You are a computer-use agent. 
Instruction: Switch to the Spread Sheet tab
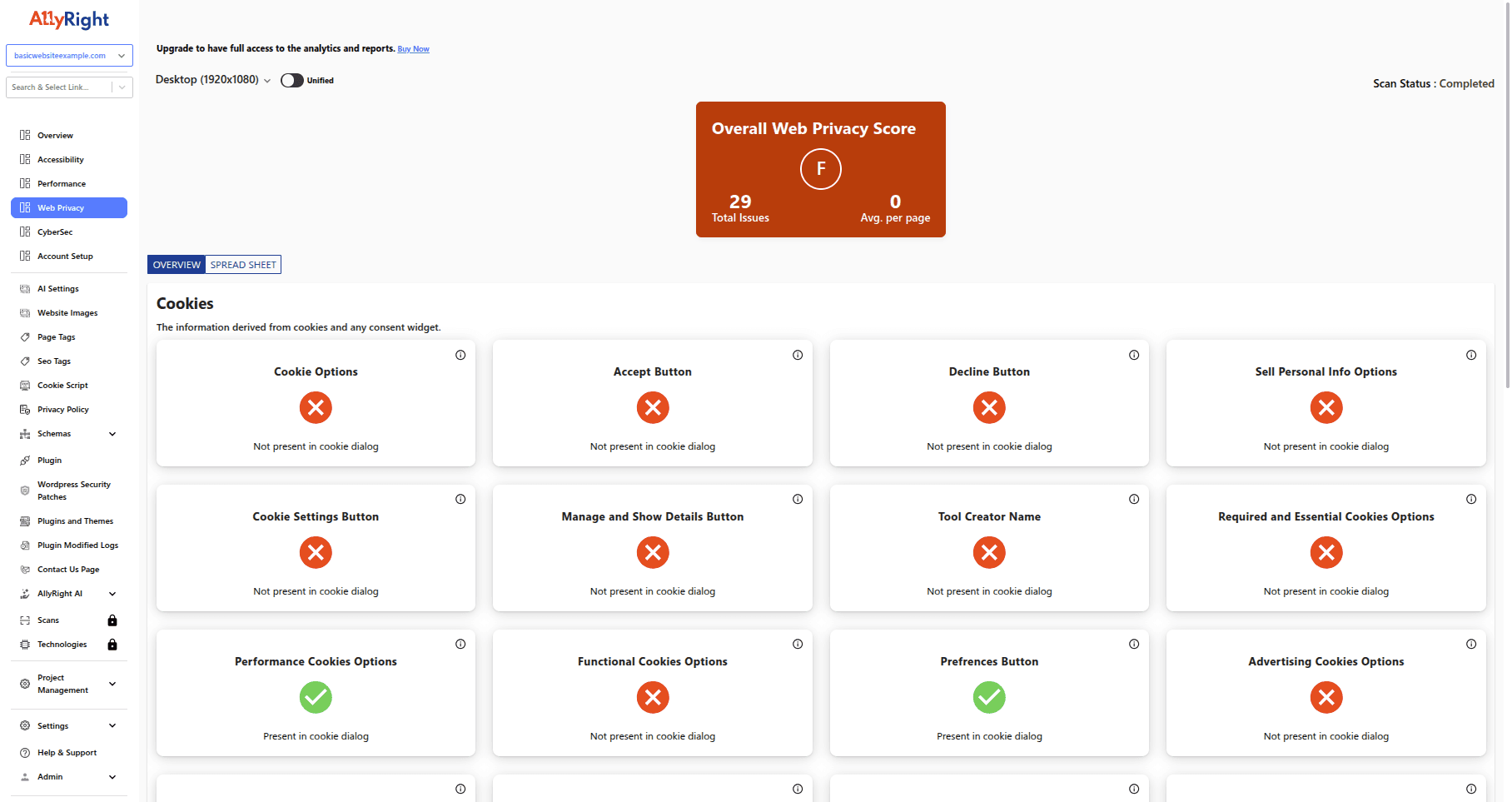243,264
